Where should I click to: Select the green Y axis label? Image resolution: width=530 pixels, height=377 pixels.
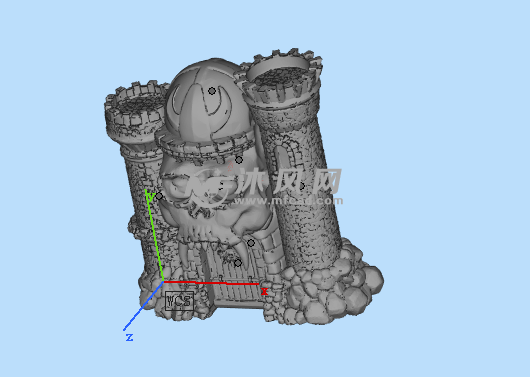151,196
